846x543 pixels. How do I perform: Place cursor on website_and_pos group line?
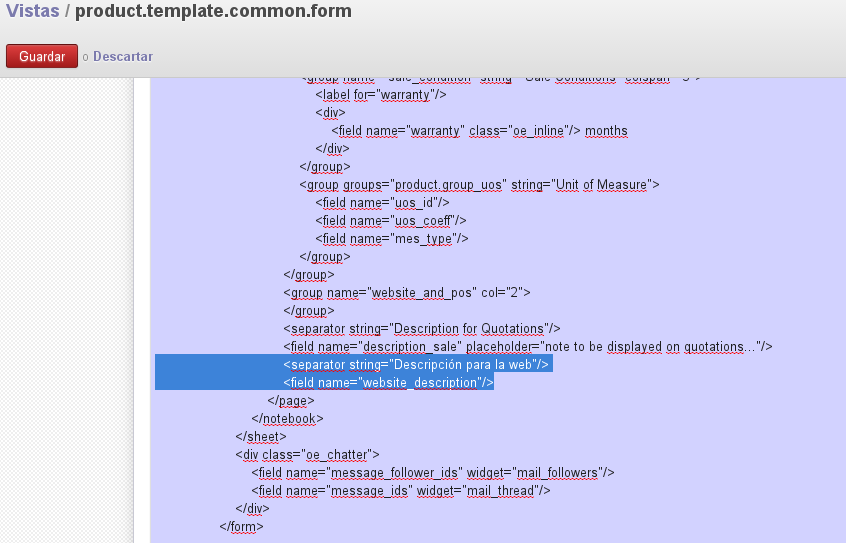(406, 292)
